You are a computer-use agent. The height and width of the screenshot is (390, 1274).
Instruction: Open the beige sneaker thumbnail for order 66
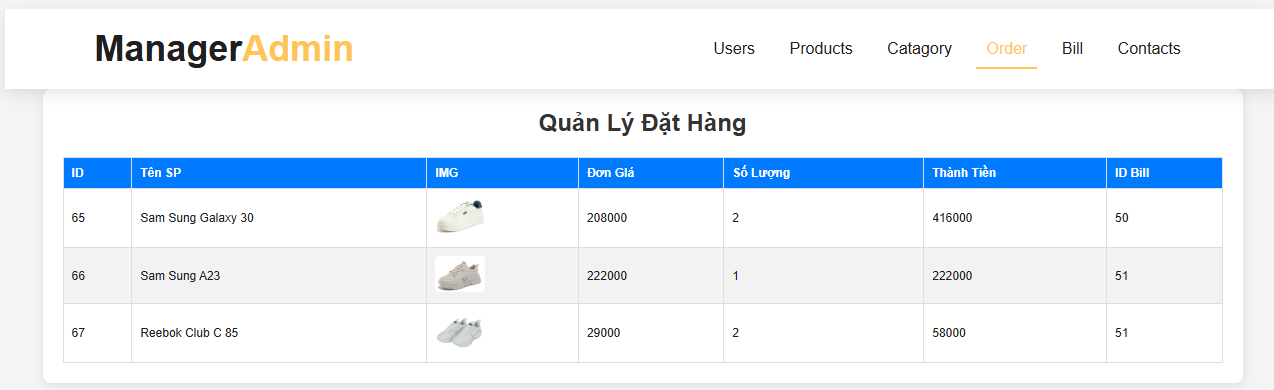(460, 275)
